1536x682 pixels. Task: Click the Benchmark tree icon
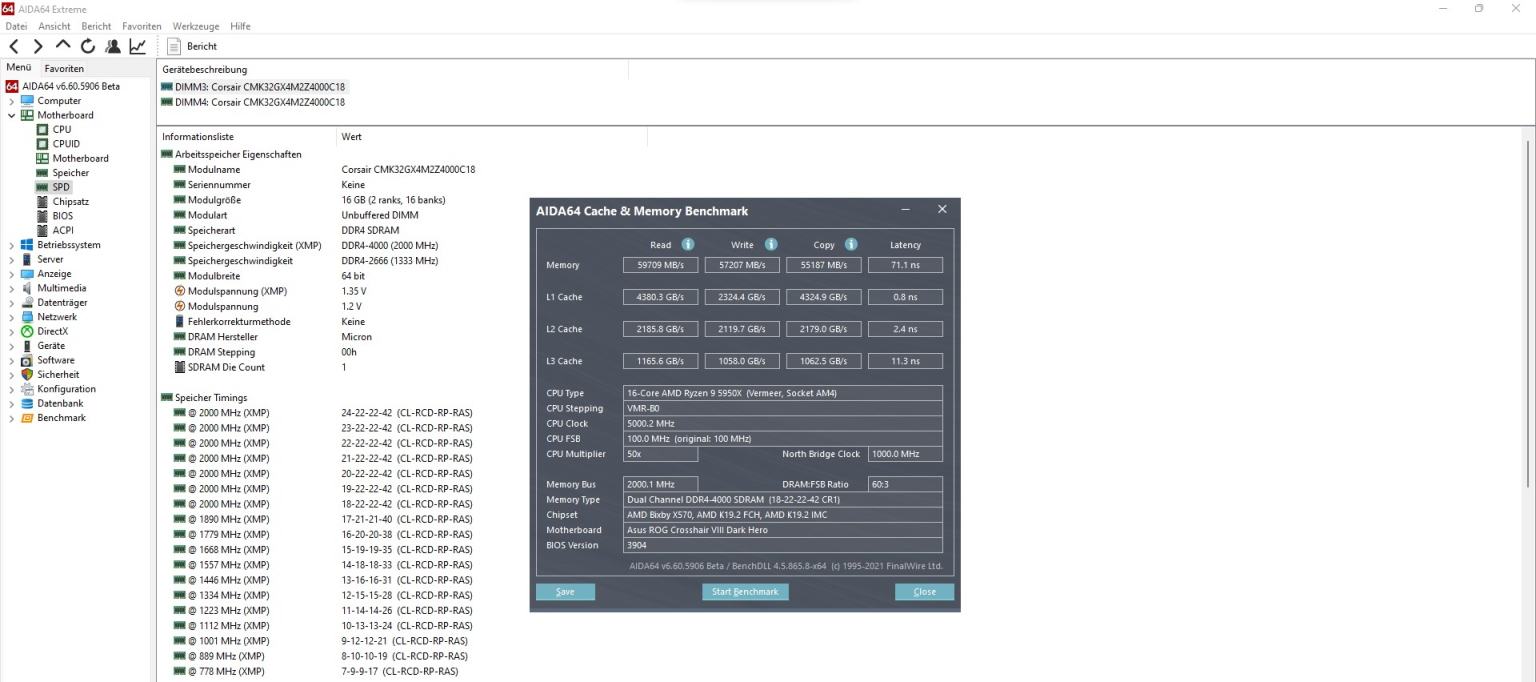(27, 418)
